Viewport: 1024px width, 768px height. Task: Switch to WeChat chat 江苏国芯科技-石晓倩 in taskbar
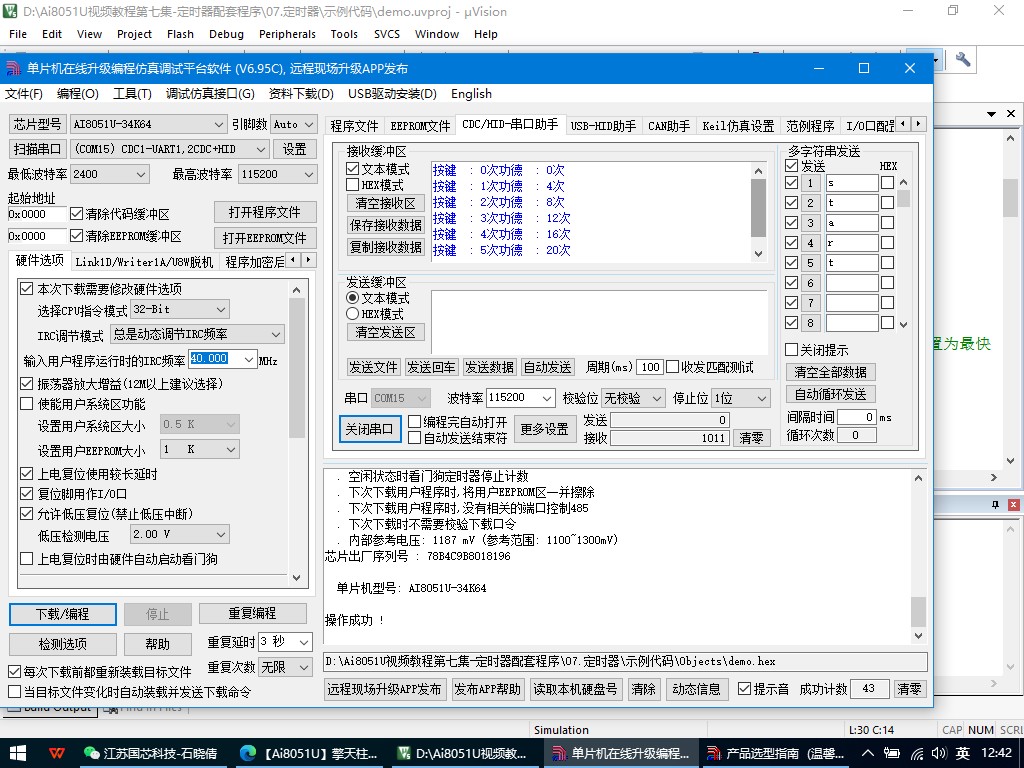tap(151, 752)
